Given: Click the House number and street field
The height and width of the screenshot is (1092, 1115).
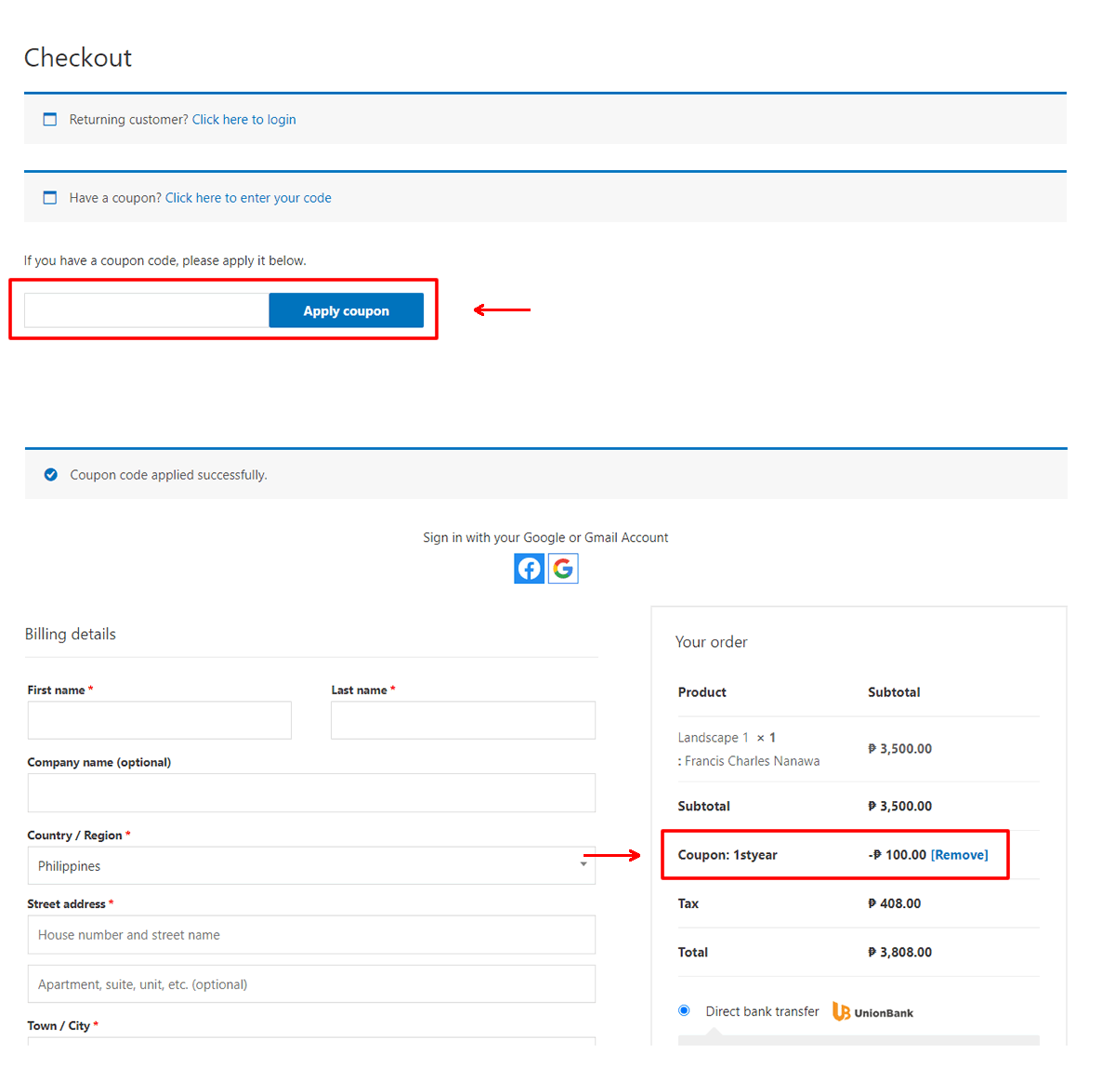Looking at the screenshot, I should [x=311, y=935].
